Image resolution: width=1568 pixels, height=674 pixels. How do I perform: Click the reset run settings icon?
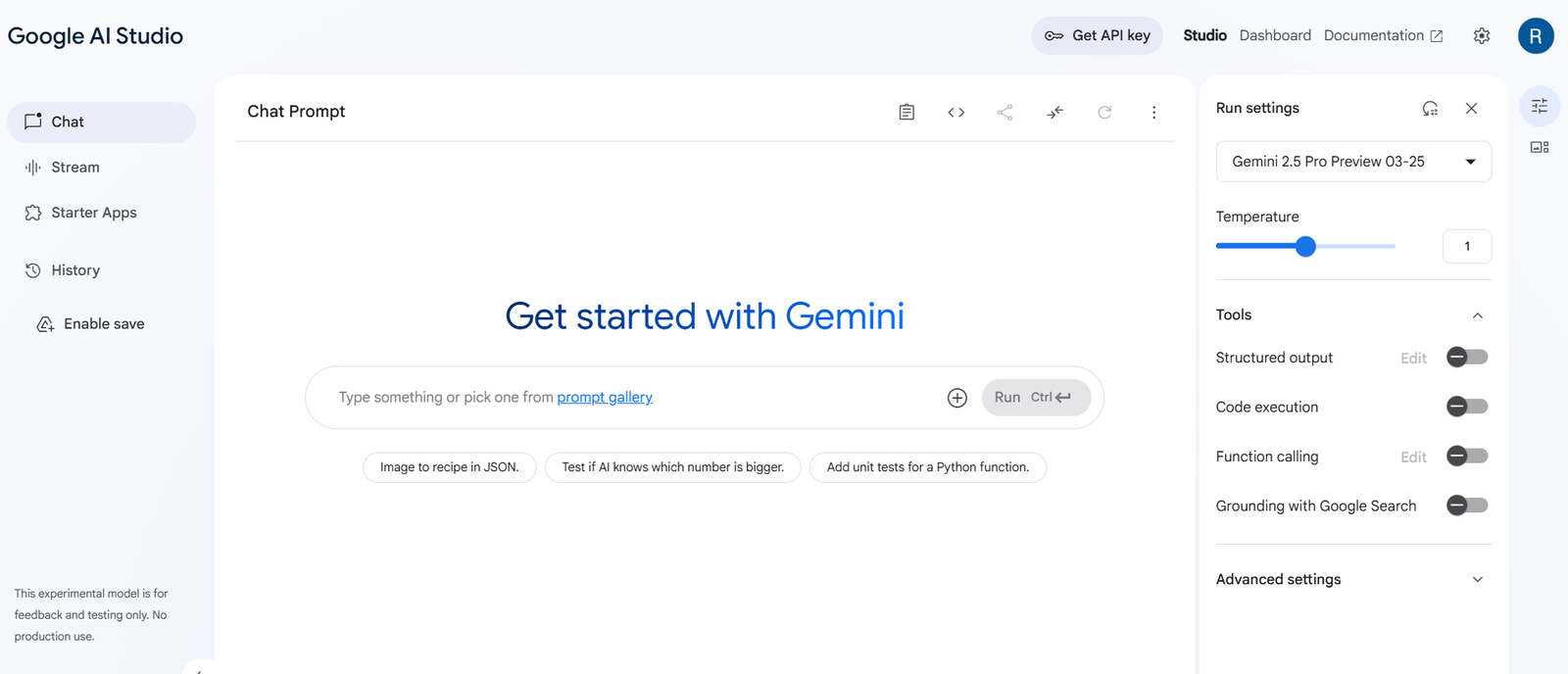point(1430,108)
